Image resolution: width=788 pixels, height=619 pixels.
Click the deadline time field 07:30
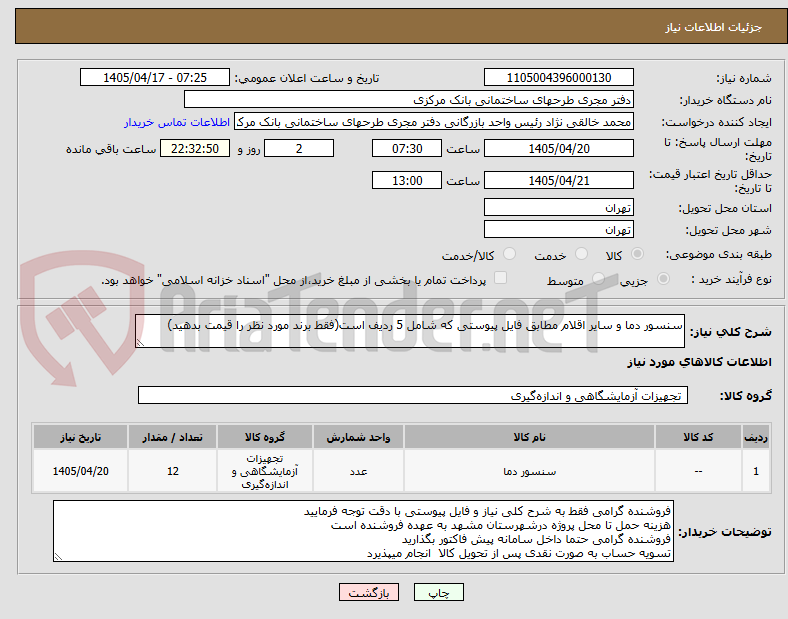(407, 149)
